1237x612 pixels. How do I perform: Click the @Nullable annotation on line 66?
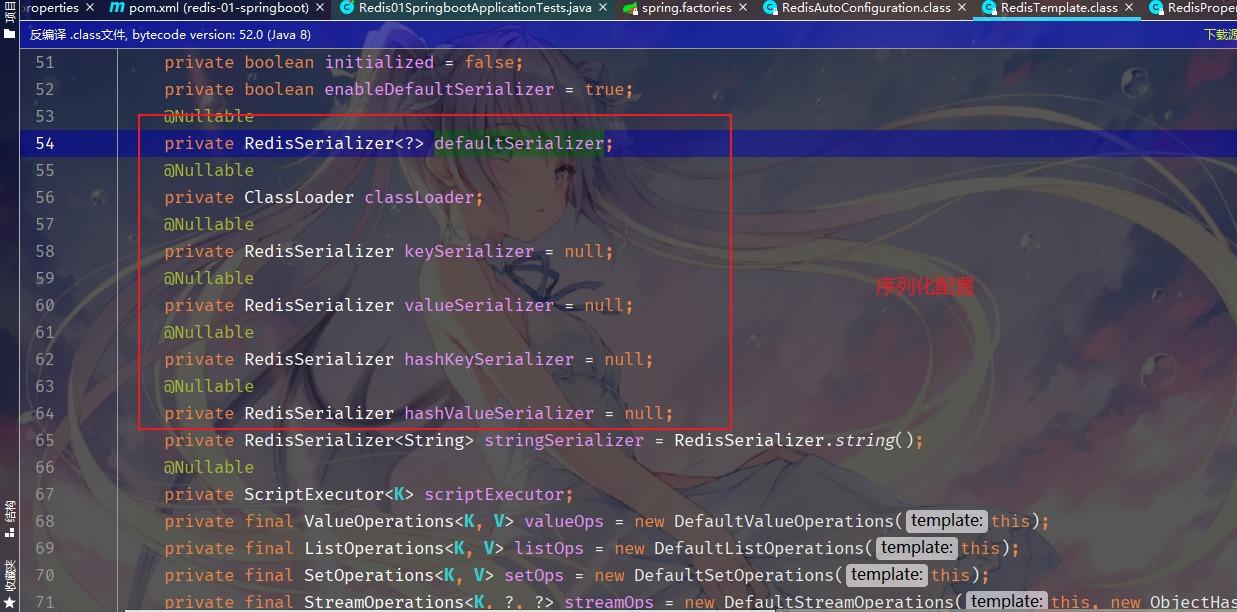tap(209, 467)
